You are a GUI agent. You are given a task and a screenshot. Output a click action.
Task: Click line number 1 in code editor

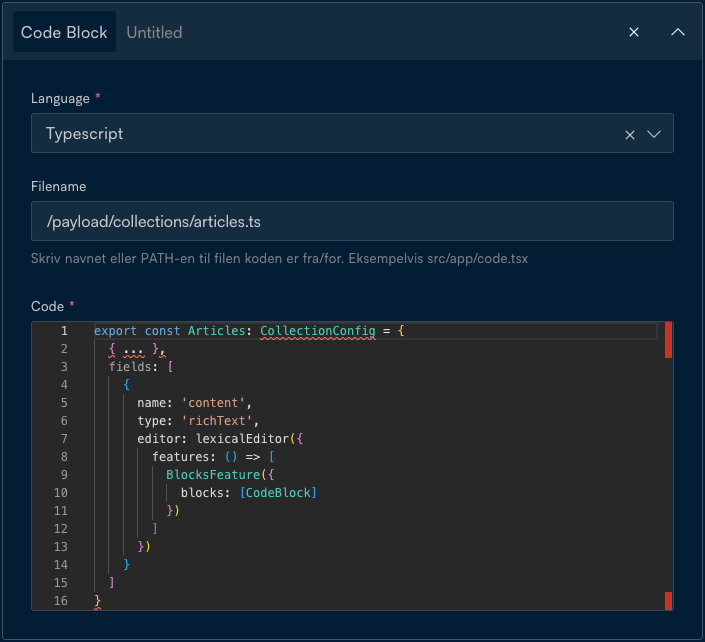click(x=64, y=331)
